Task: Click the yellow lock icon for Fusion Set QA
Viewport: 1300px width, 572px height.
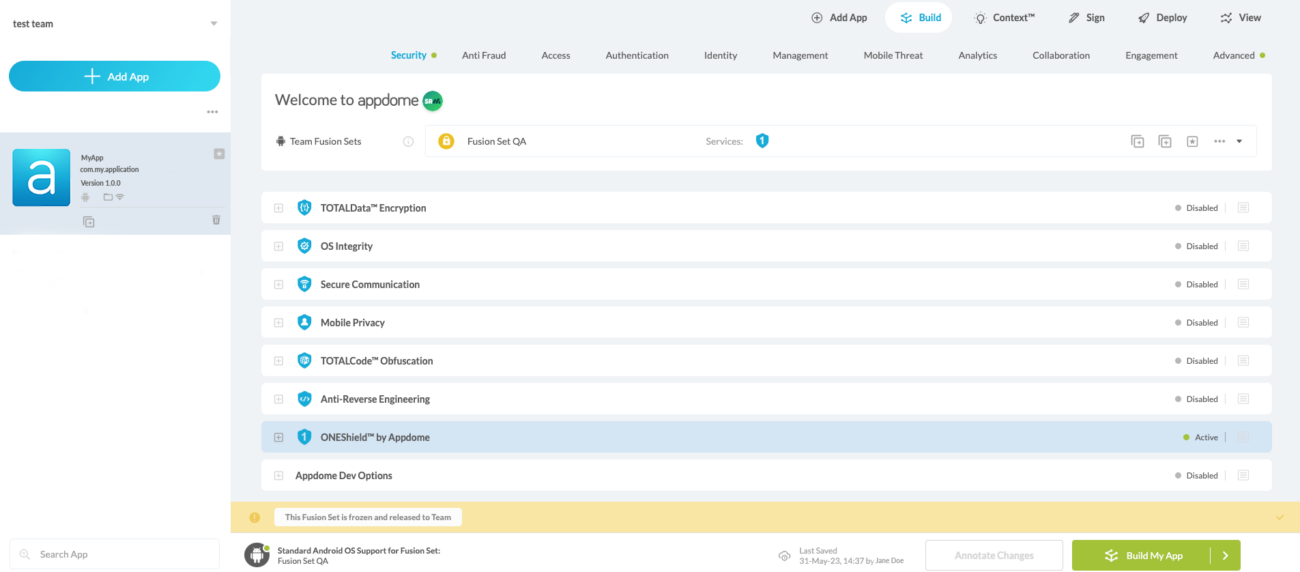Action: (446, 141)
